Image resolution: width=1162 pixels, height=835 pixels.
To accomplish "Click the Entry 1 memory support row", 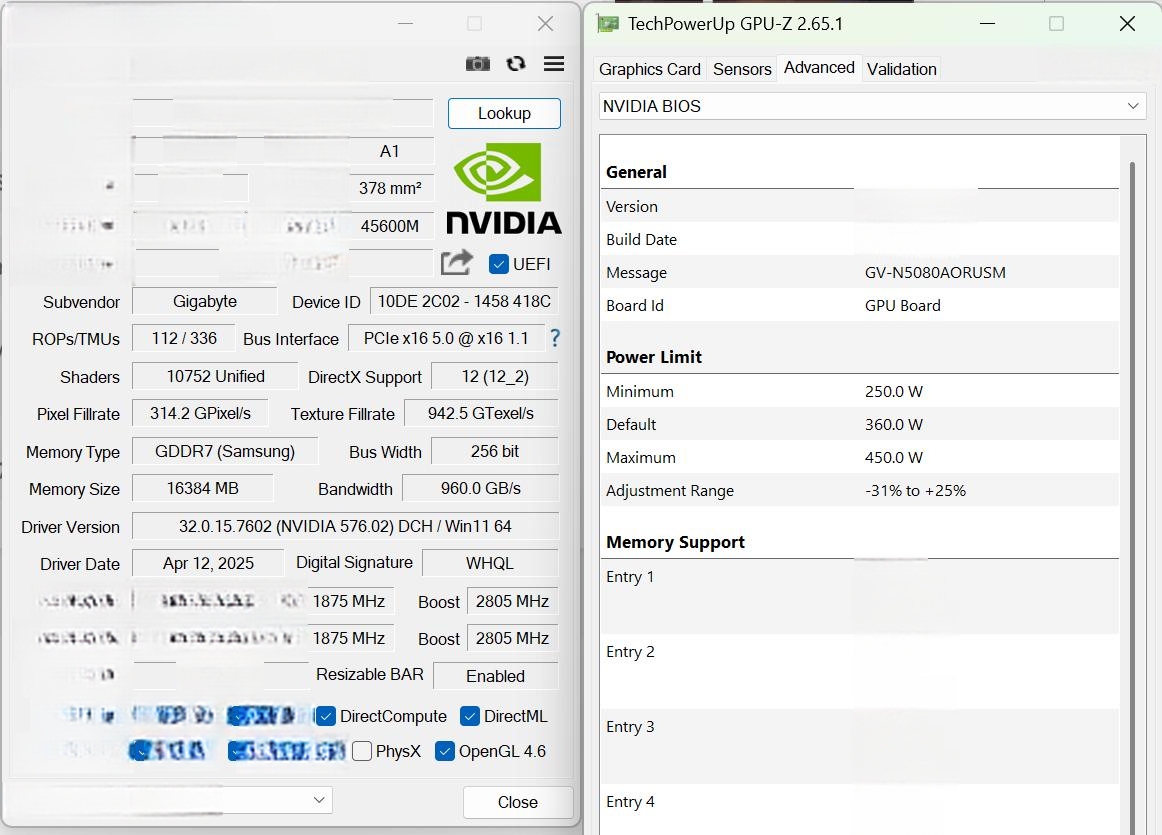I will click(x=860, y=596).
